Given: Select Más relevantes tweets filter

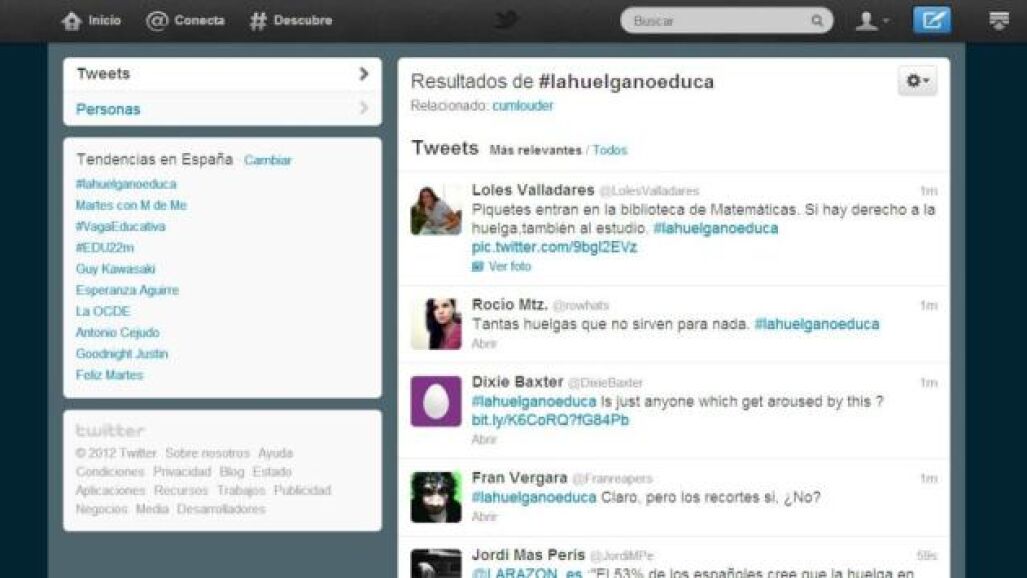Looking at the screenshot, I should pos(535,150).
